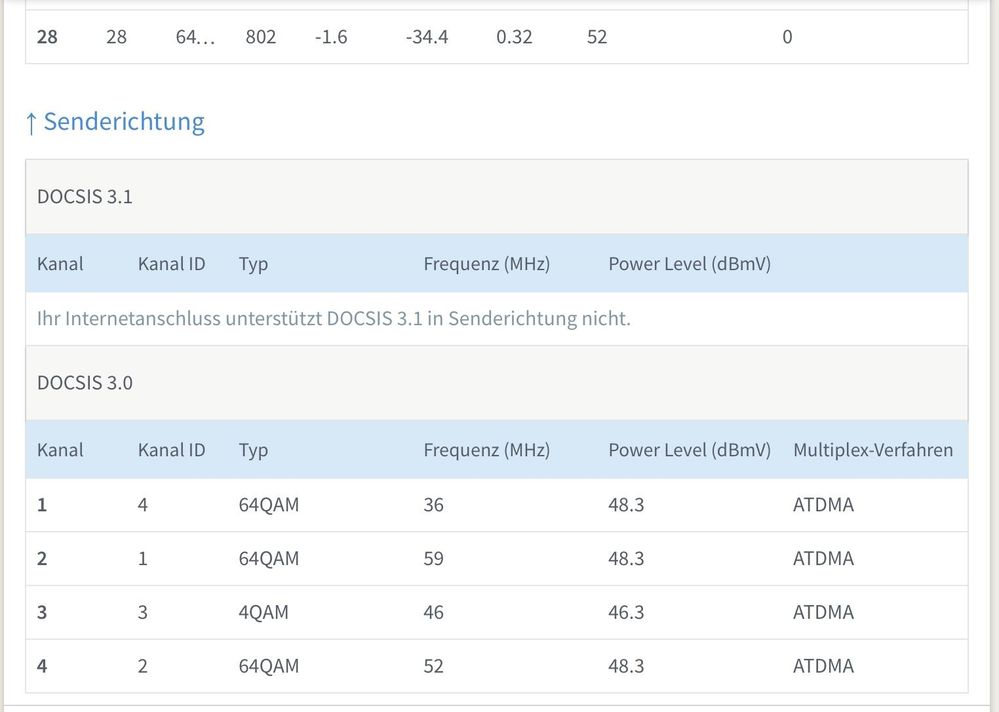The height and width of the screenshot is (712, 999).
Task: Click the DOCSIS 3.0 Kanal ID column header
Action: (171, 450)
